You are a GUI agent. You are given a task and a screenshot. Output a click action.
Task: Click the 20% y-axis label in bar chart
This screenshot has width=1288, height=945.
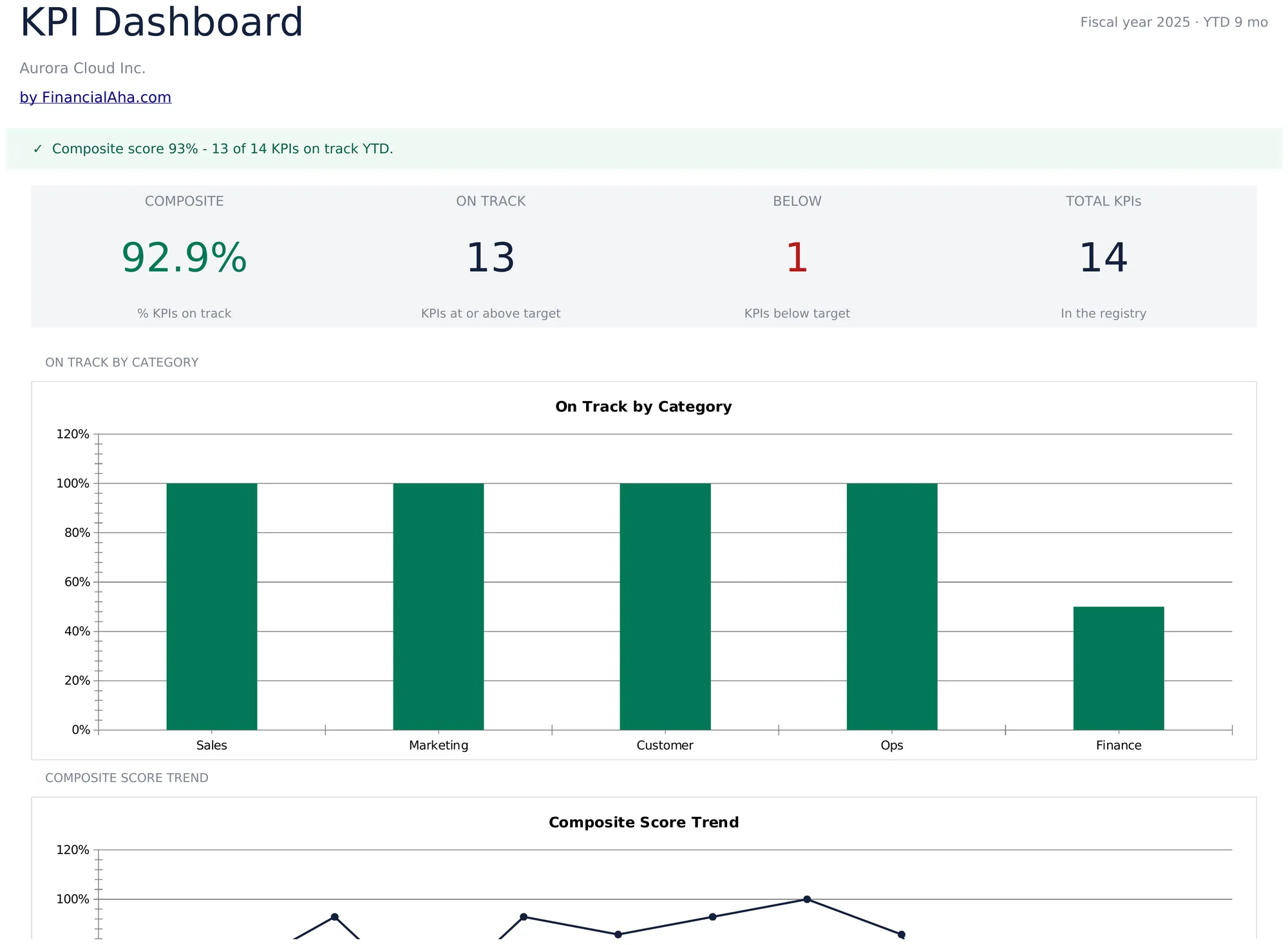point(77,680)
